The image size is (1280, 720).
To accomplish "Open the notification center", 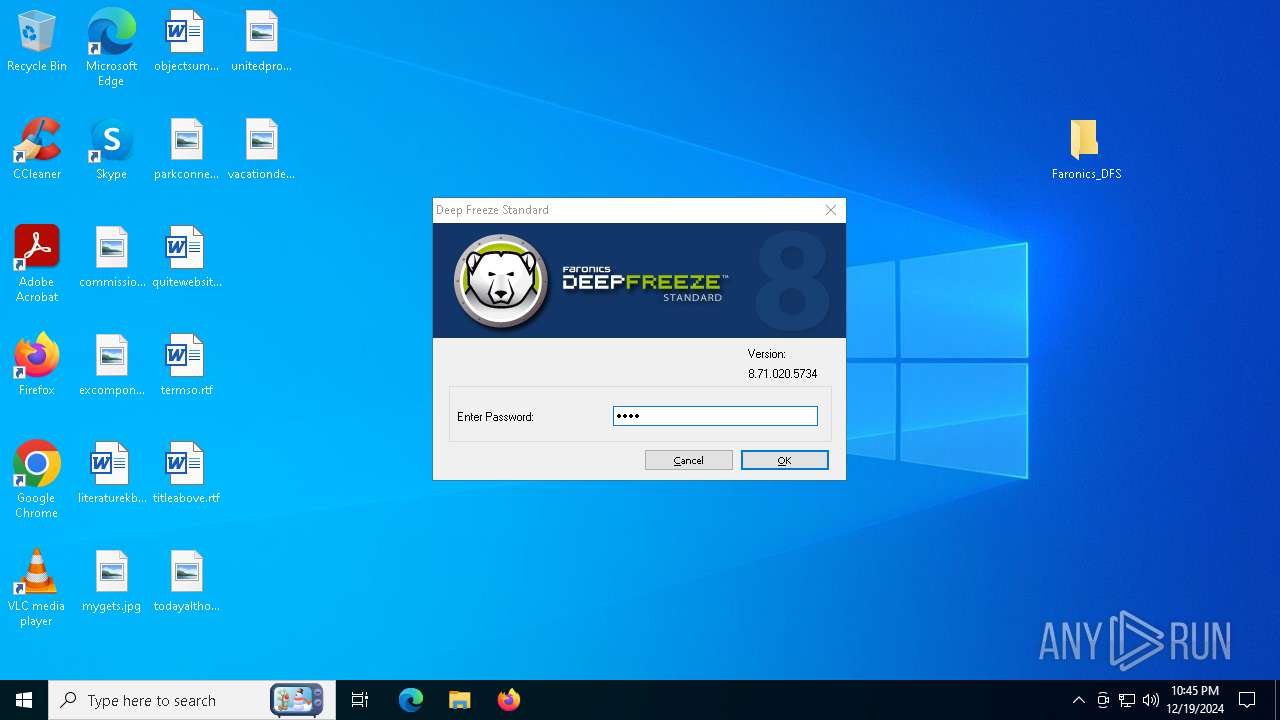I will 1247,700.
